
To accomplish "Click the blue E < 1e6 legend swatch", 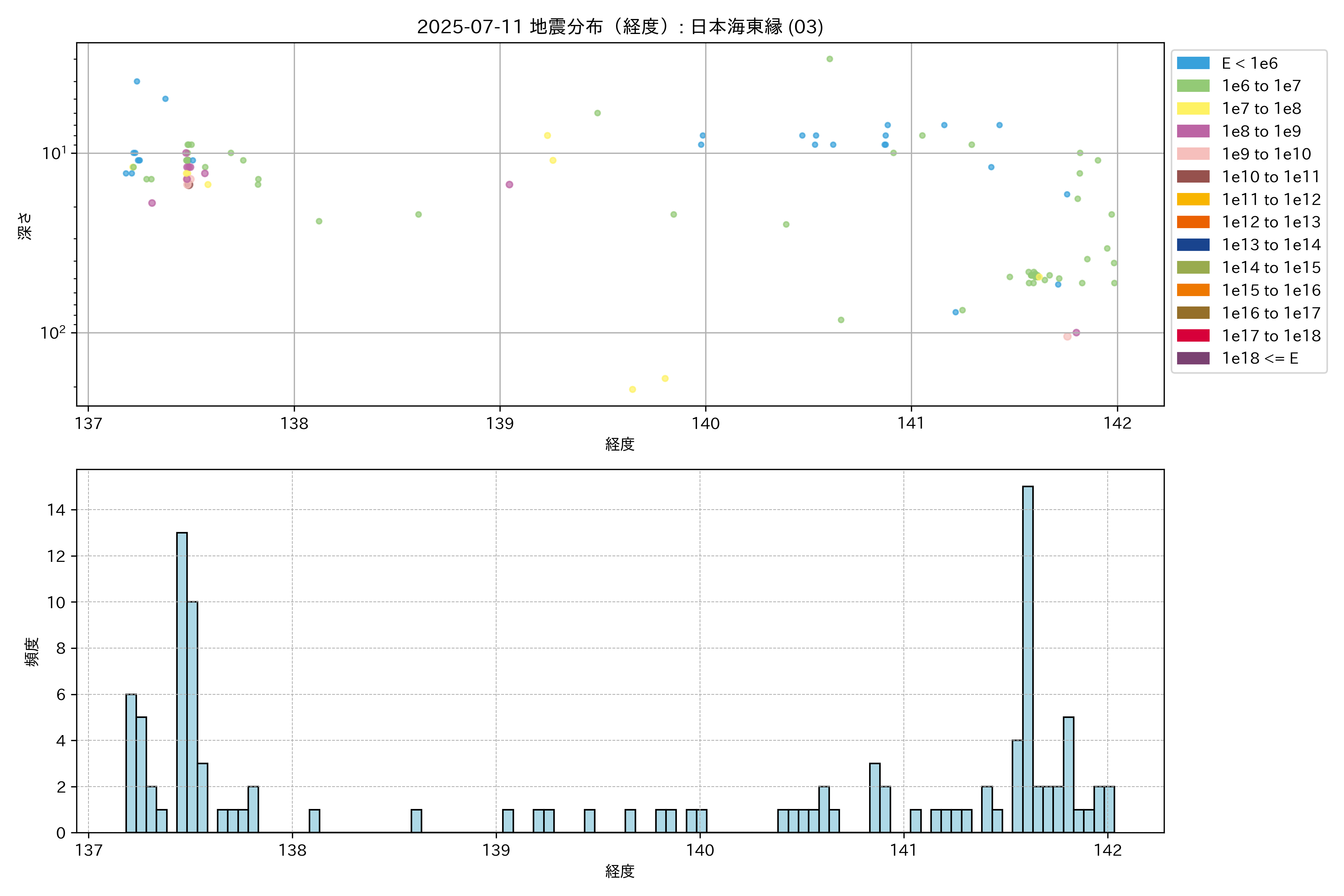I will (x=1192, y=63).
